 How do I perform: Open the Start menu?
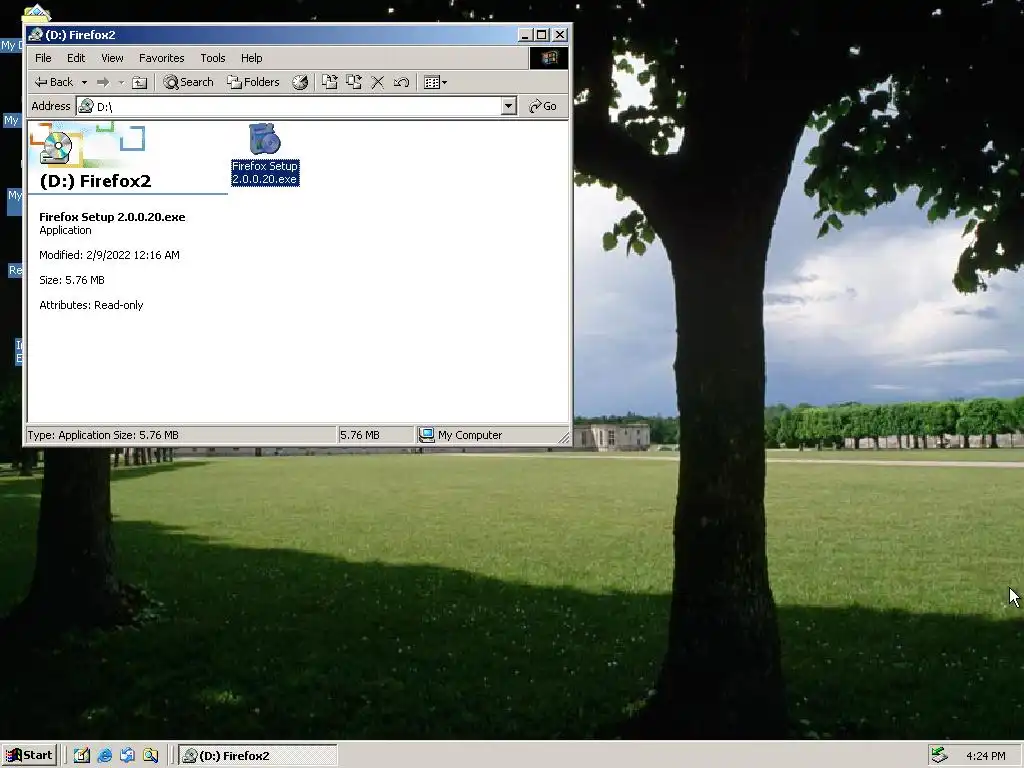click(x=29, y=756)
